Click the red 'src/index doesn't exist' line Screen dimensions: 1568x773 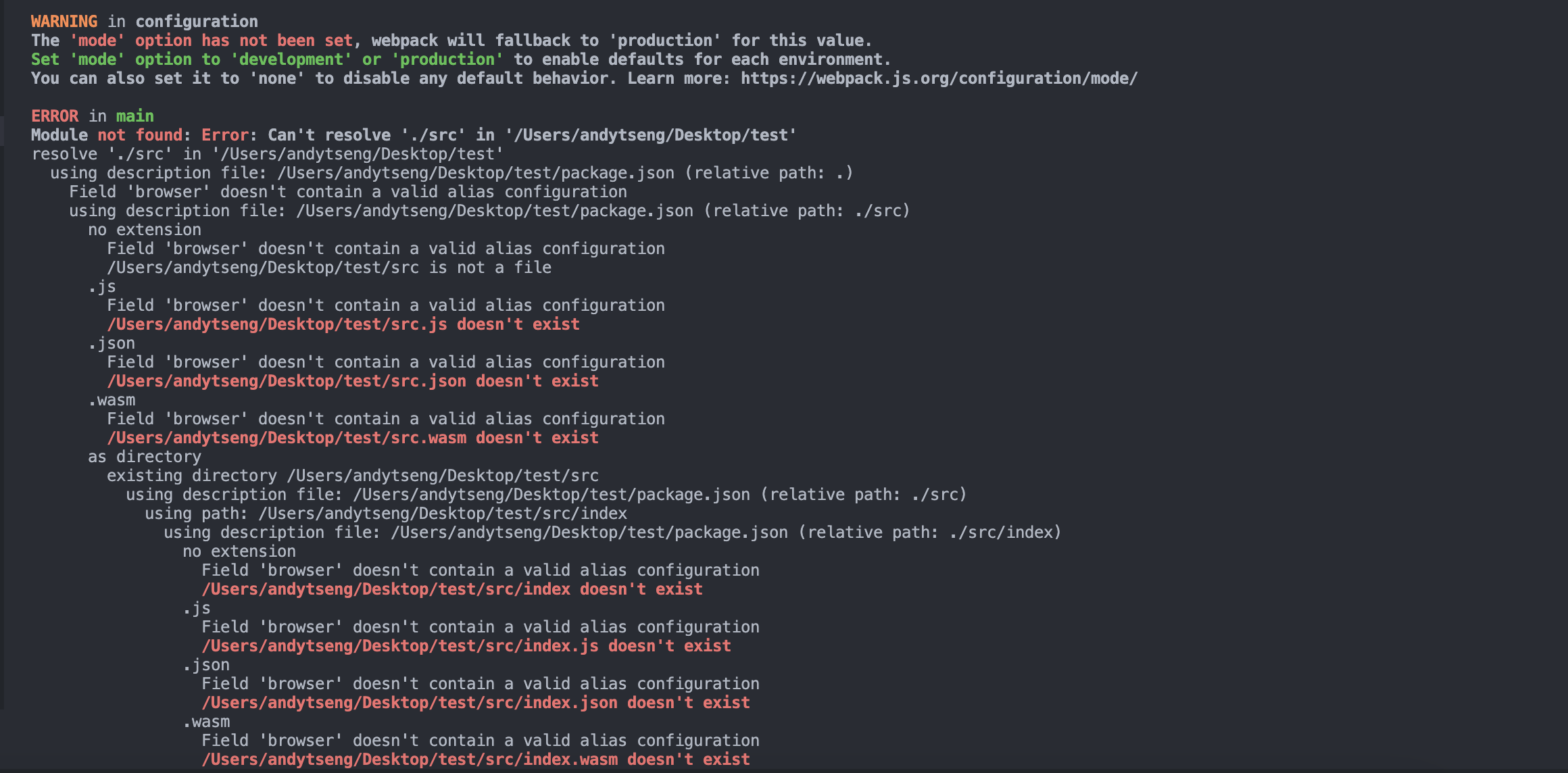(452, 589)
